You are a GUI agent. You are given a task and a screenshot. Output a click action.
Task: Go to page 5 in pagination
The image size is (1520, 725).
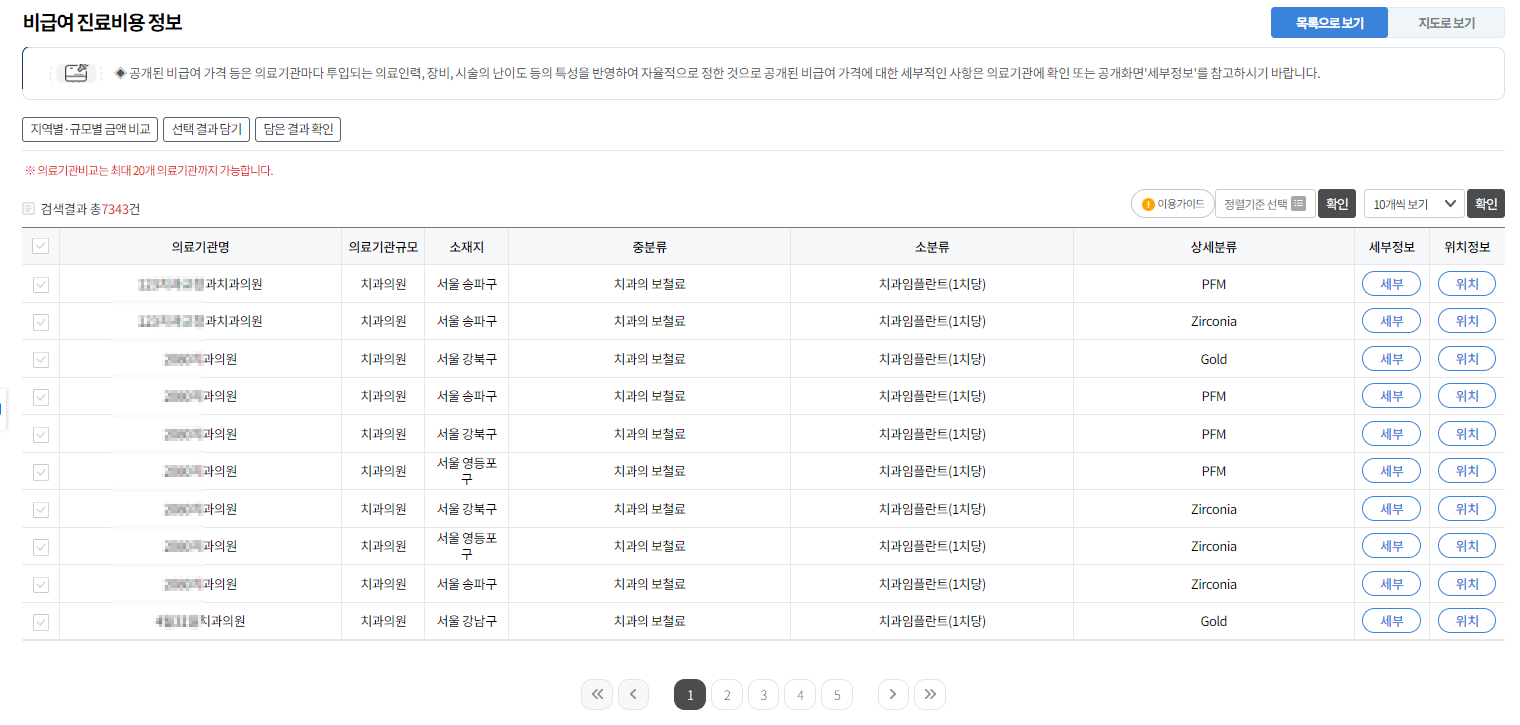coord(837,694)
